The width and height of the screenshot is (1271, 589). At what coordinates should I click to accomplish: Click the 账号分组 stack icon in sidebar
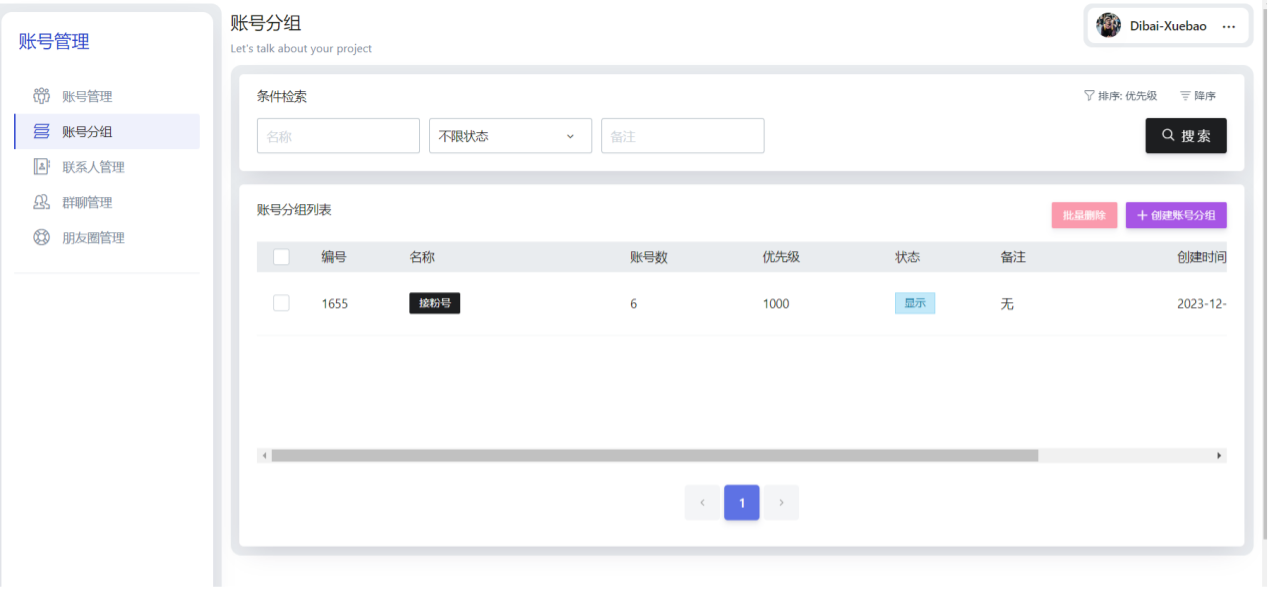pyautogui.click(x=42, y=131)
